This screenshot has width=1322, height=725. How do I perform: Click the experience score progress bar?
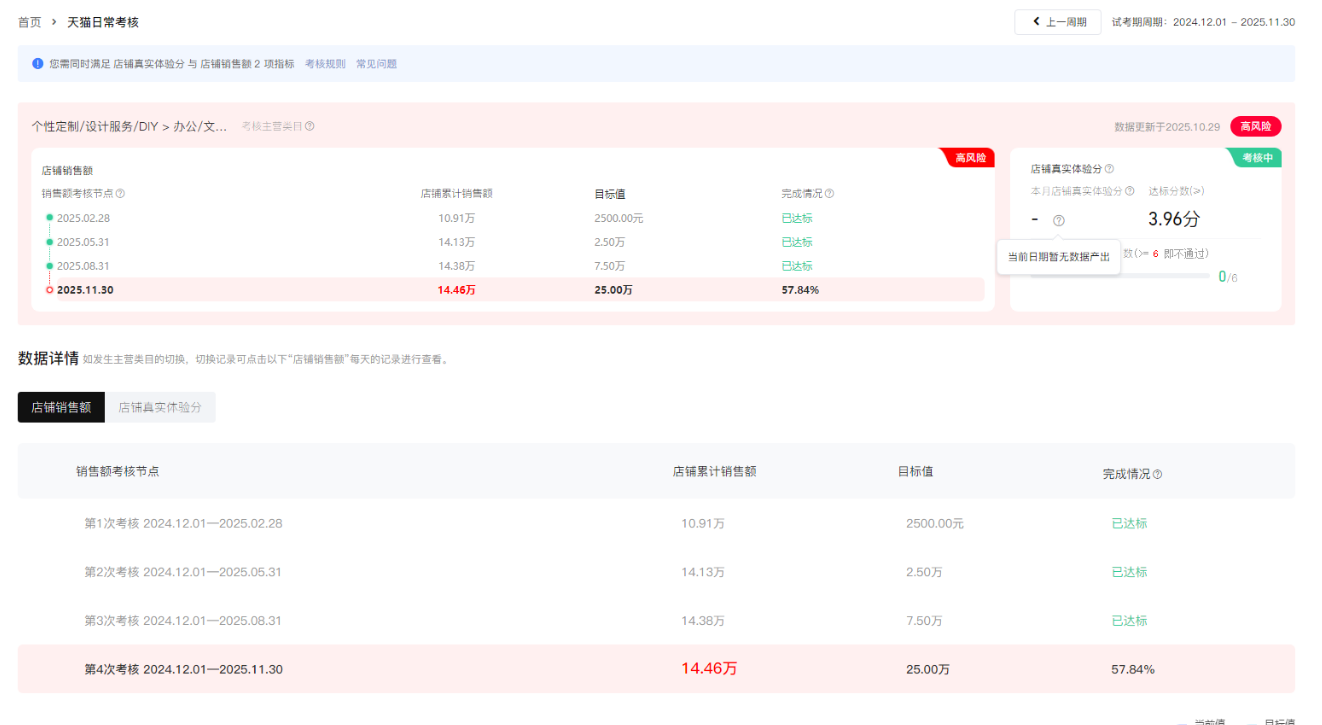[1120, 277]
